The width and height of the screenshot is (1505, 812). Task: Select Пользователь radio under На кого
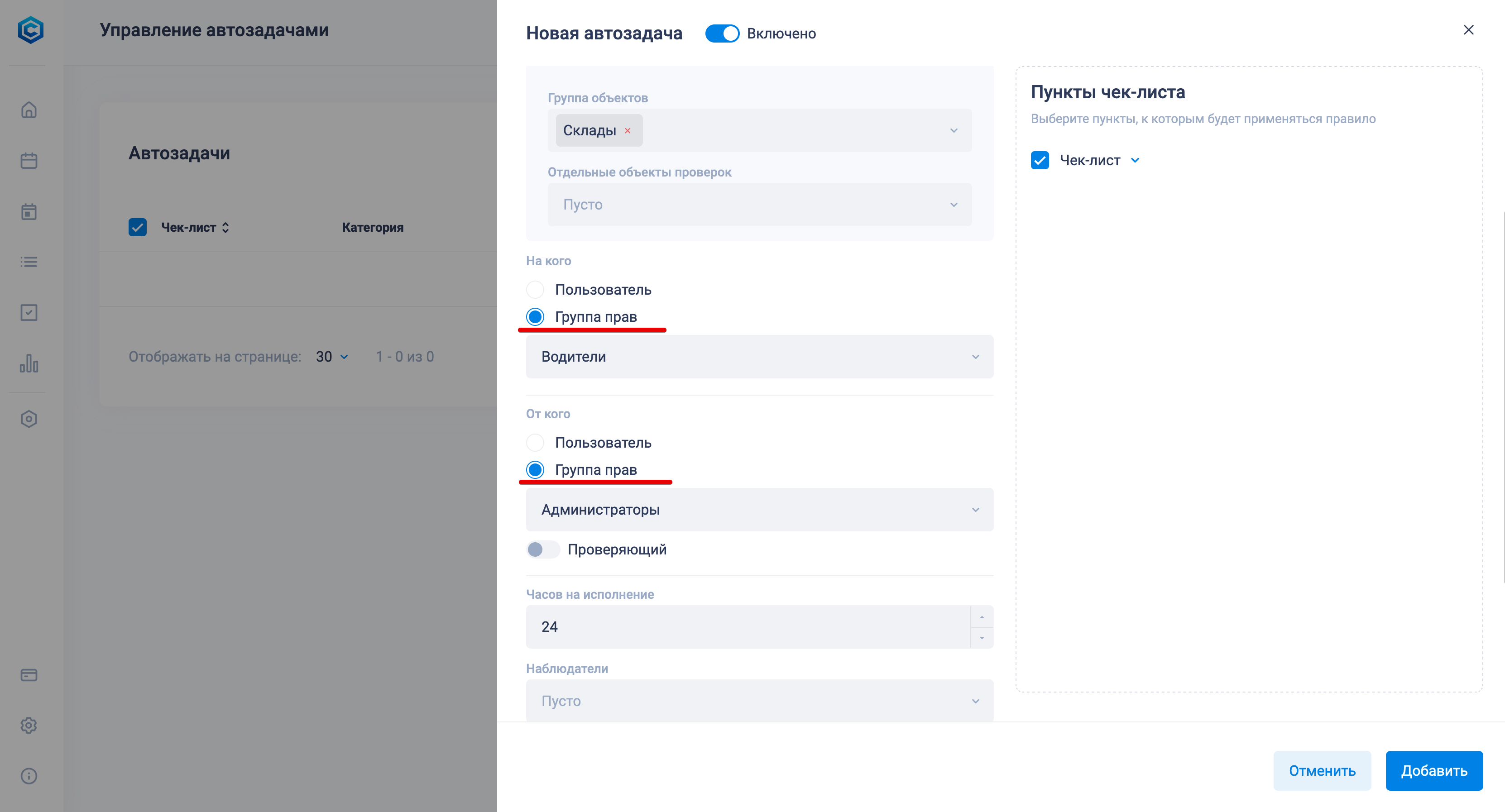pyautogui.click(x=535, y=290)
